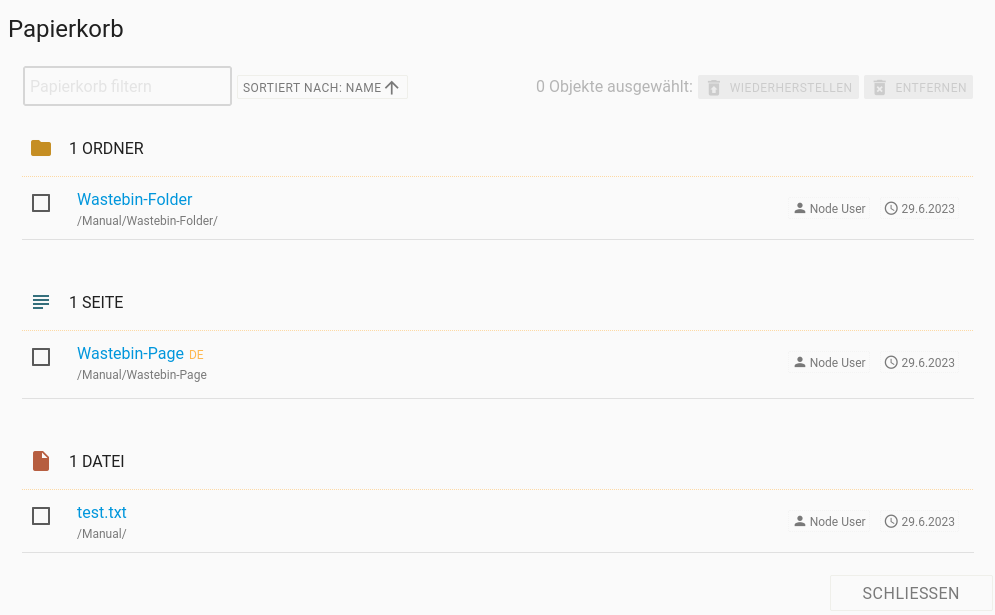
Task: Click the clock icon in Wastebin-Page row
Action: pyautogui.click(x=891, y=362)
